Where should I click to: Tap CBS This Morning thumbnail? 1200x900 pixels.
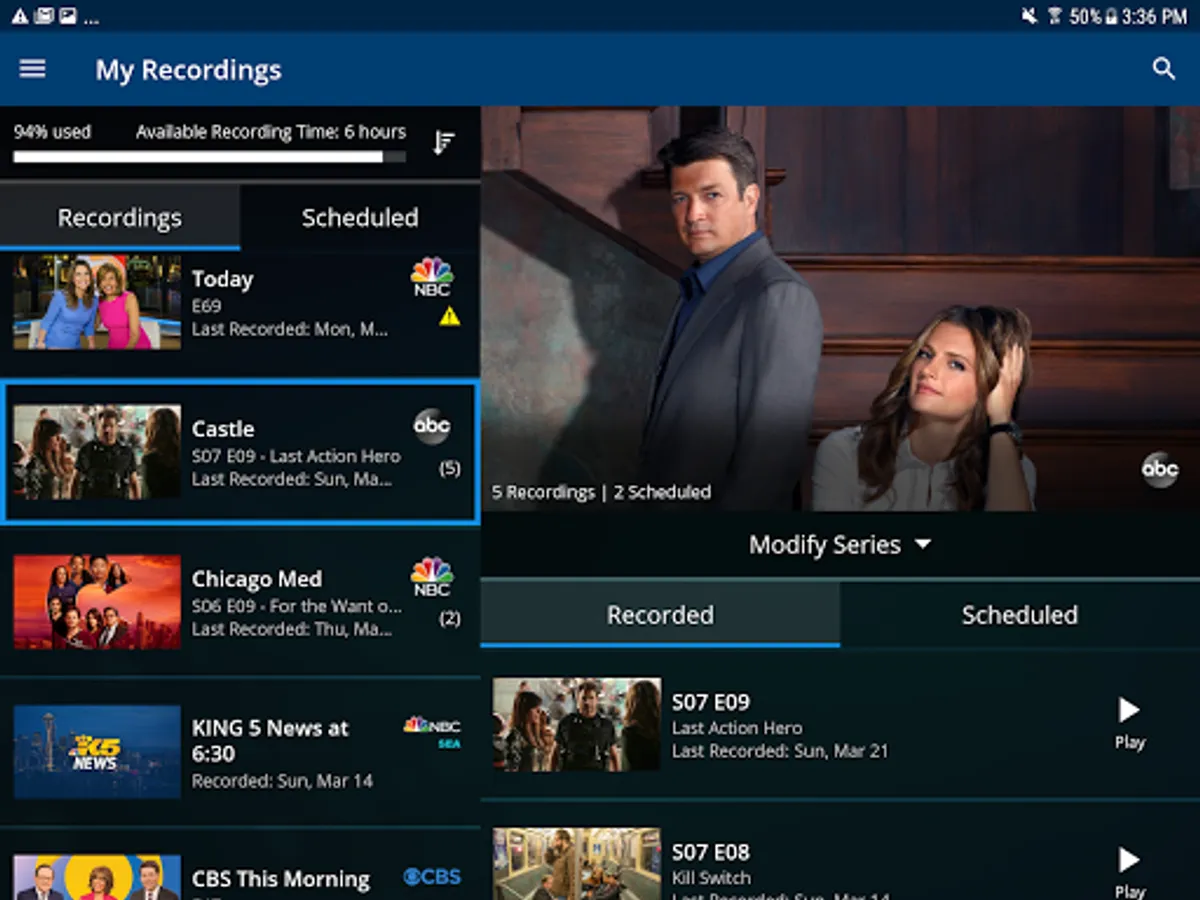[97, 877]
